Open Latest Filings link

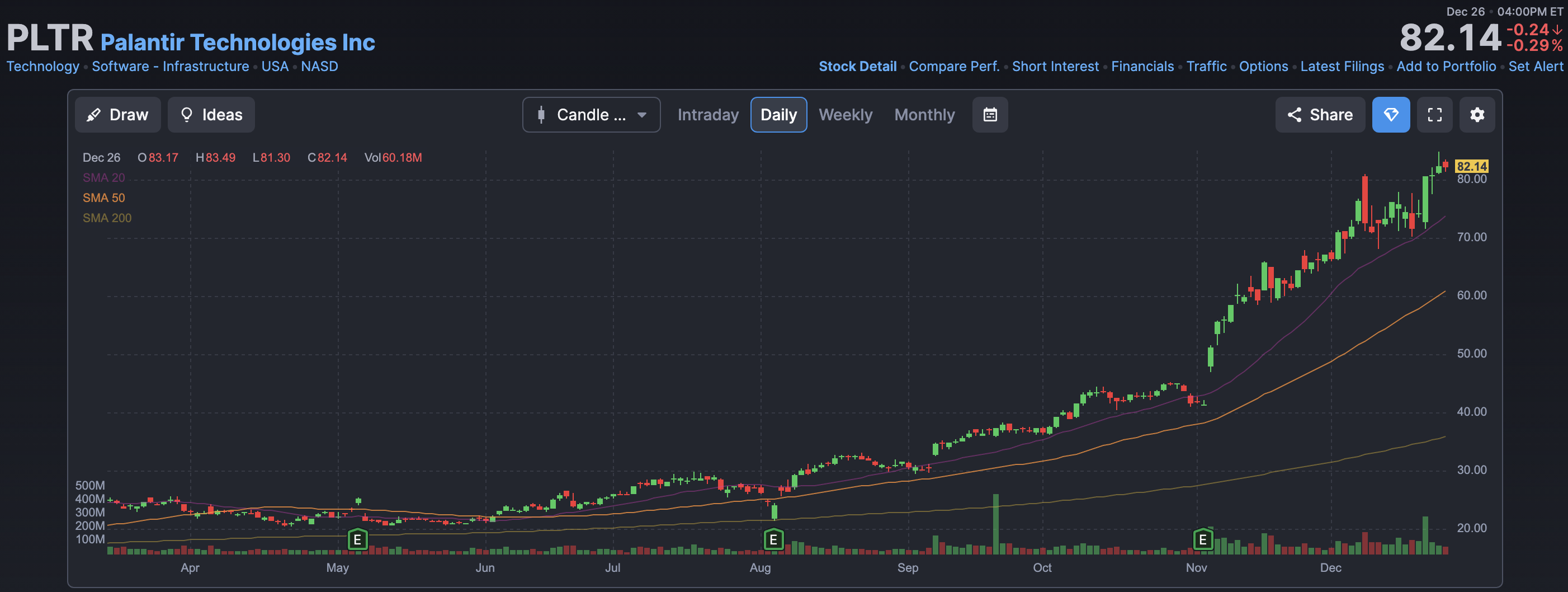pos(1342,67)
